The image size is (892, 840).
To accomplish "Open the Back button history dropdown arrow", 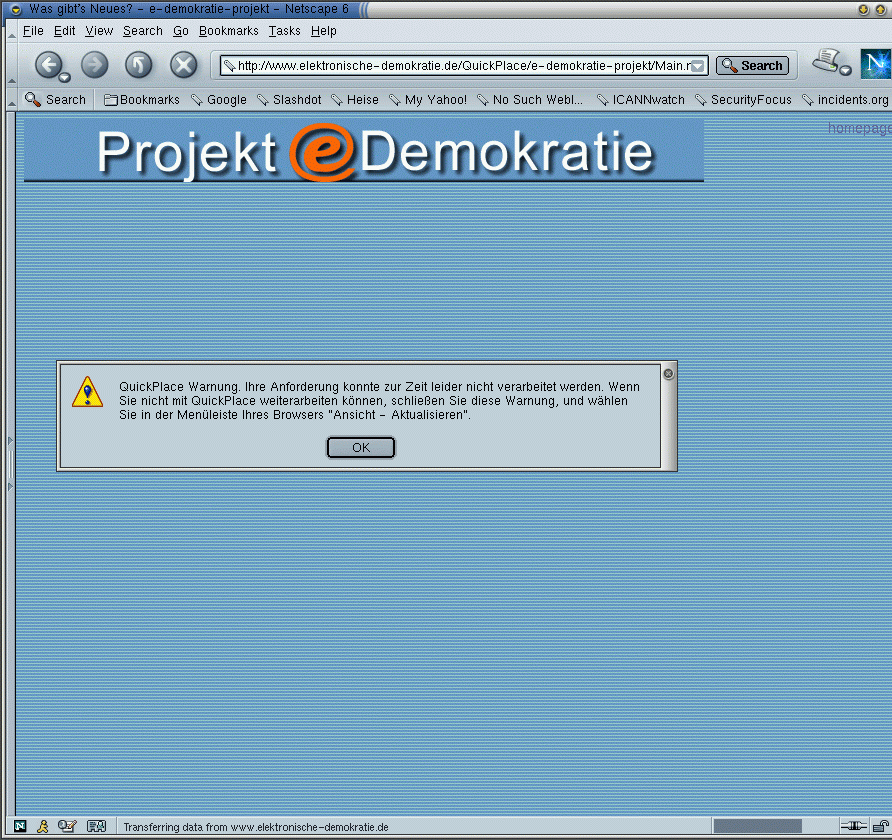I will (65, 78).
